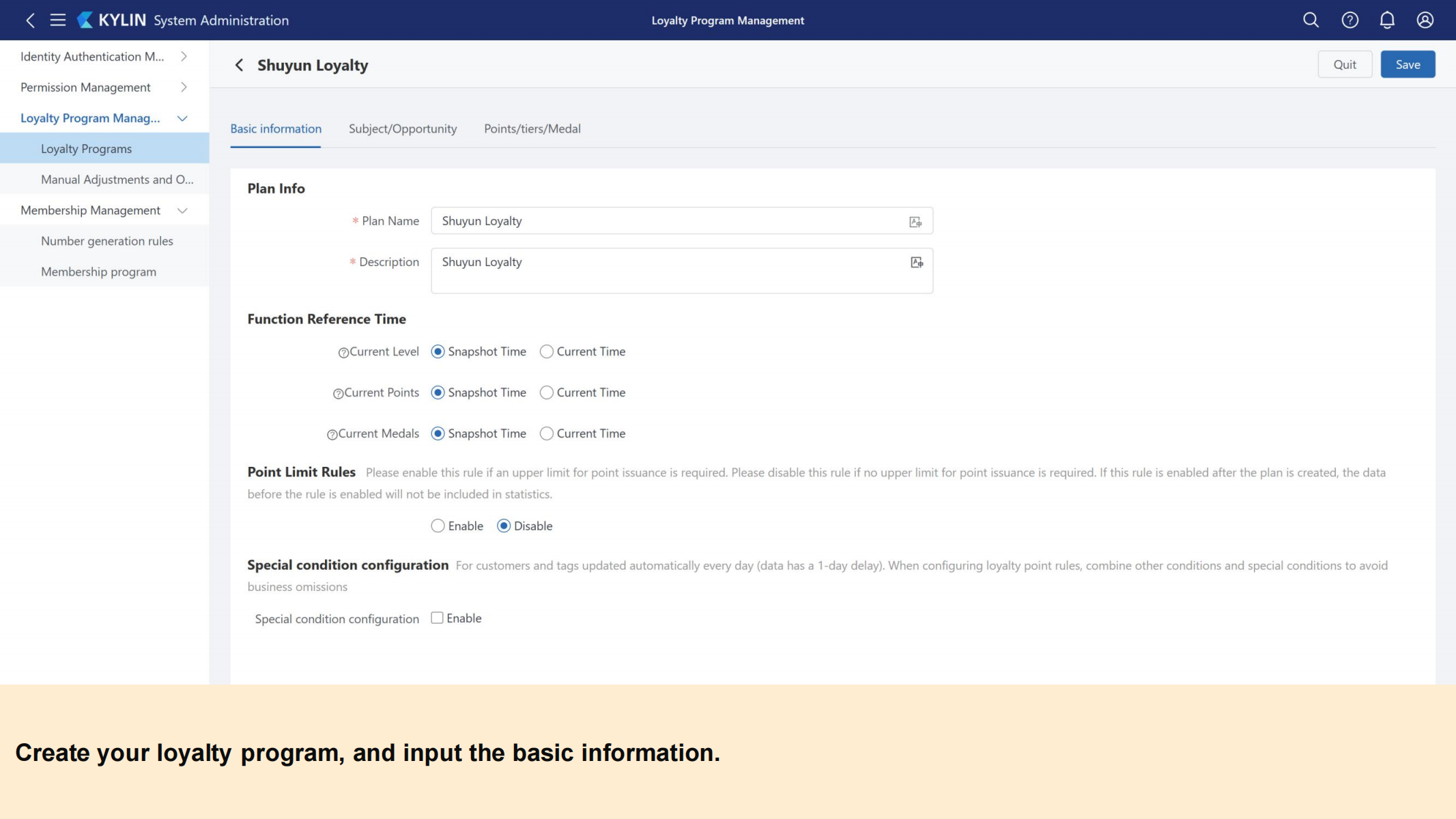Click help icon next to Current Medals
Screen dimensions: 1456x819
click(332, 435)
